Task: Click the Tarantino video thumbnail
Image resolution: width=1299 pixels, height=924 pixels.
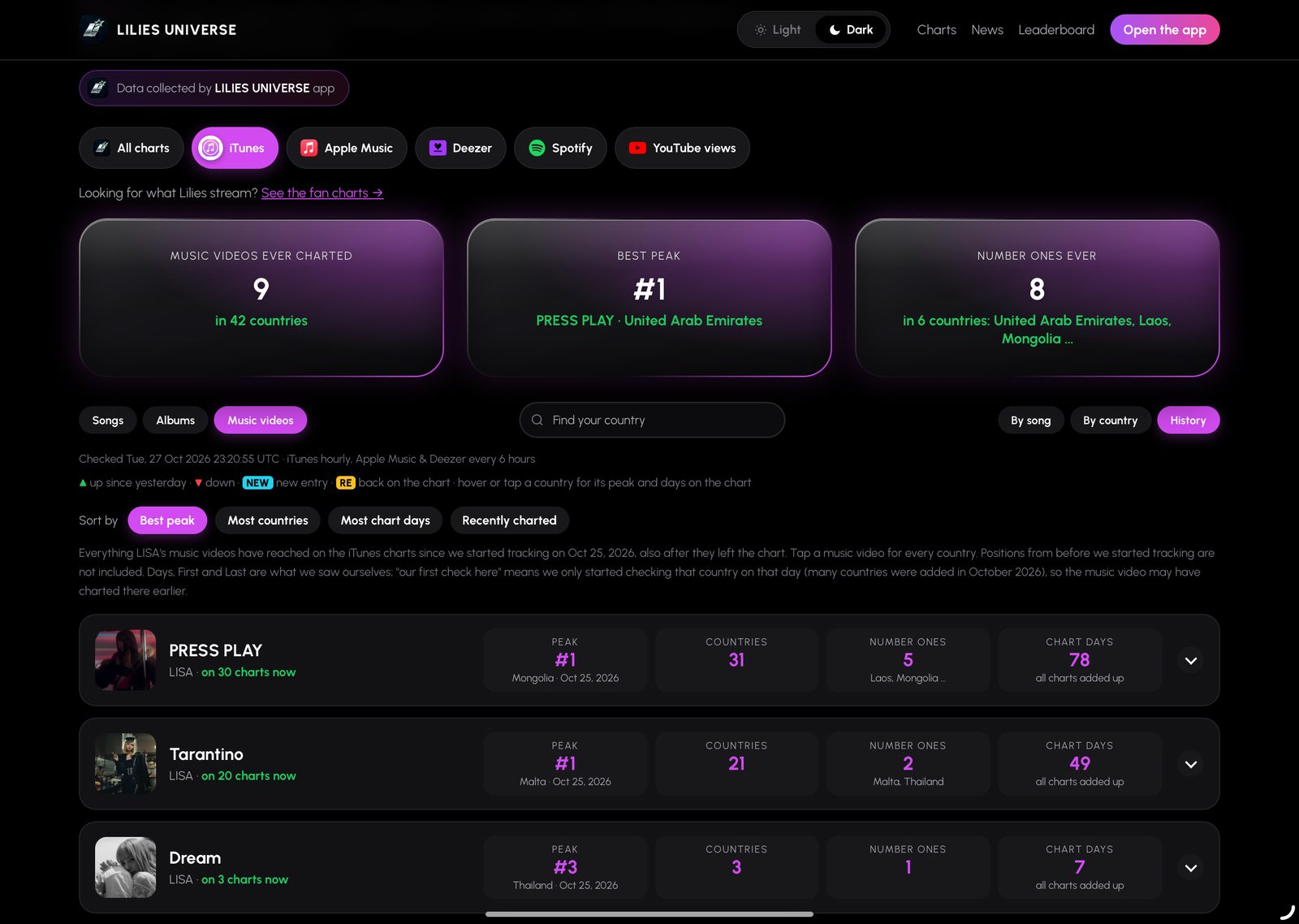Action: (x=125, y=764)
